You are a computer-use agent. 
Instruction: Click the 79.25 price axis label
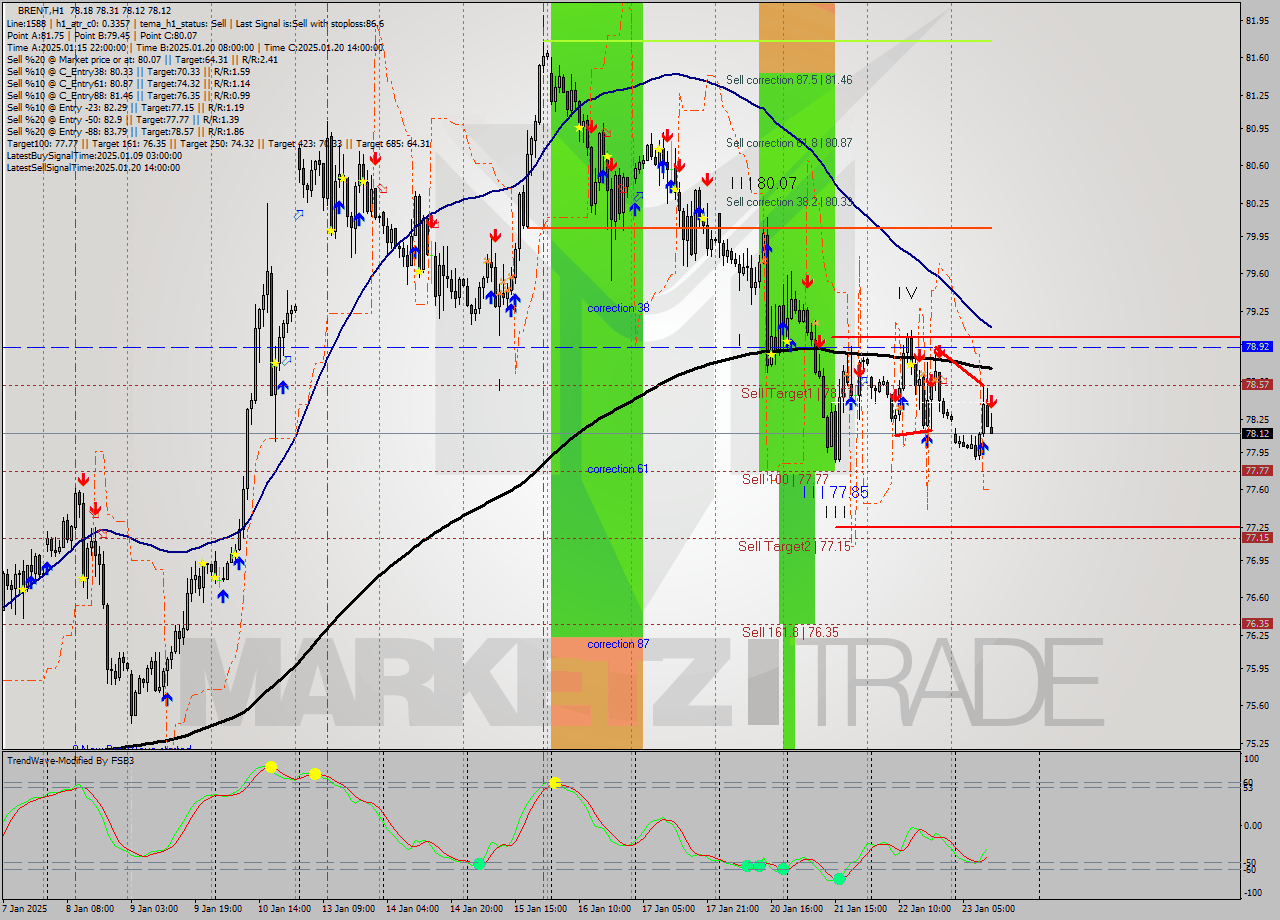[1257, 312]
